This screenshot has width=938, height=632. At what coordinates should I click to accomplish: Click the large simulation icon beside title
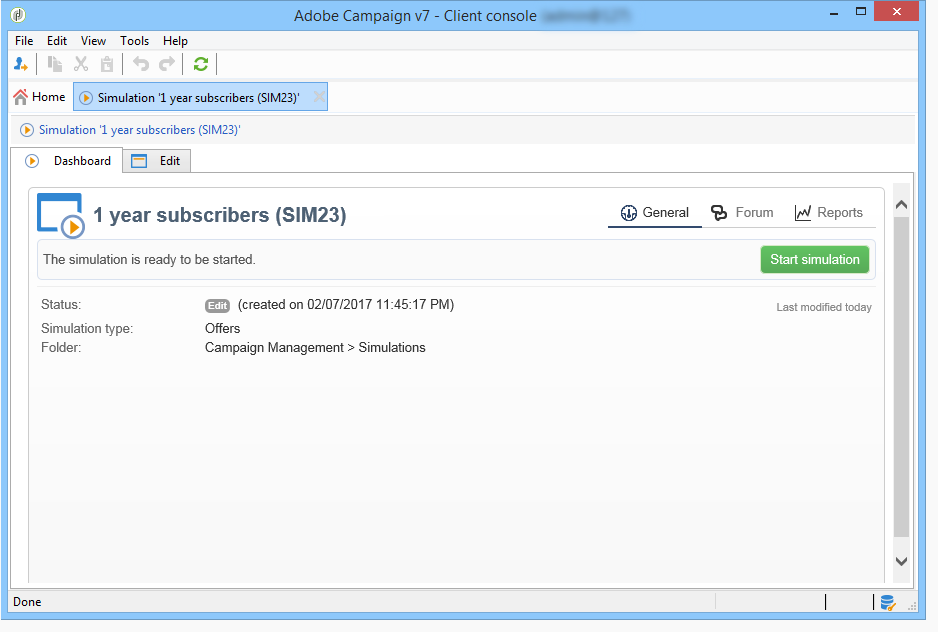[x=60, y=215]
